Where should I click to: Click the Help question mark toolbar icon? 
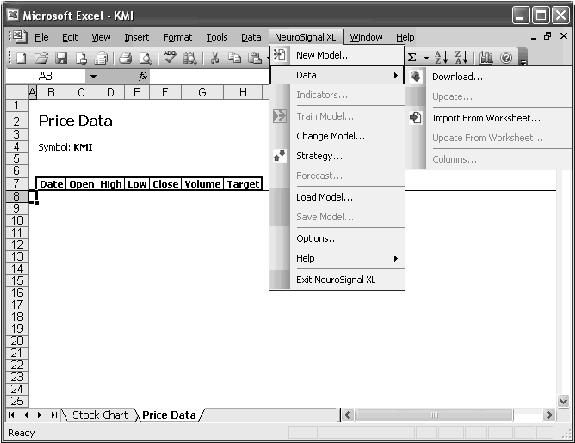506,58
